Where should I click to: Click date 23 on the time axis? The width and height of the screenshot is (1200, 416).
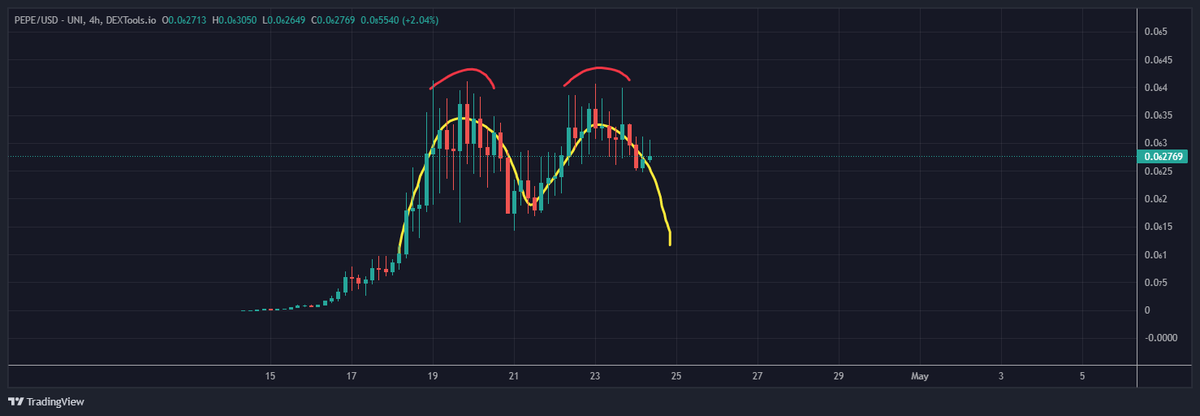click(x=595, y=376)
